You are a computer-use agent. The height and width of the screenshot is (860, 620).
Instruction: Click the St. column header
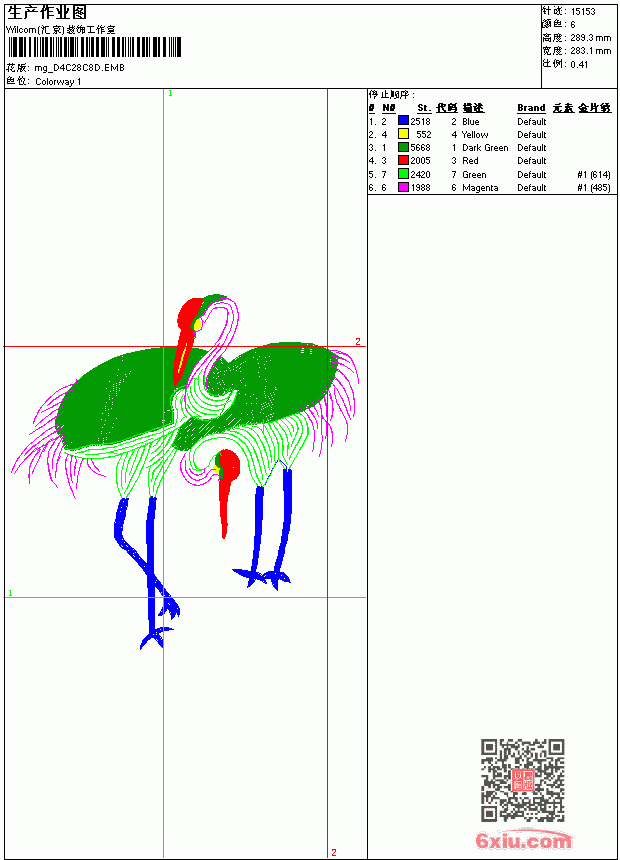pos(424,108)
